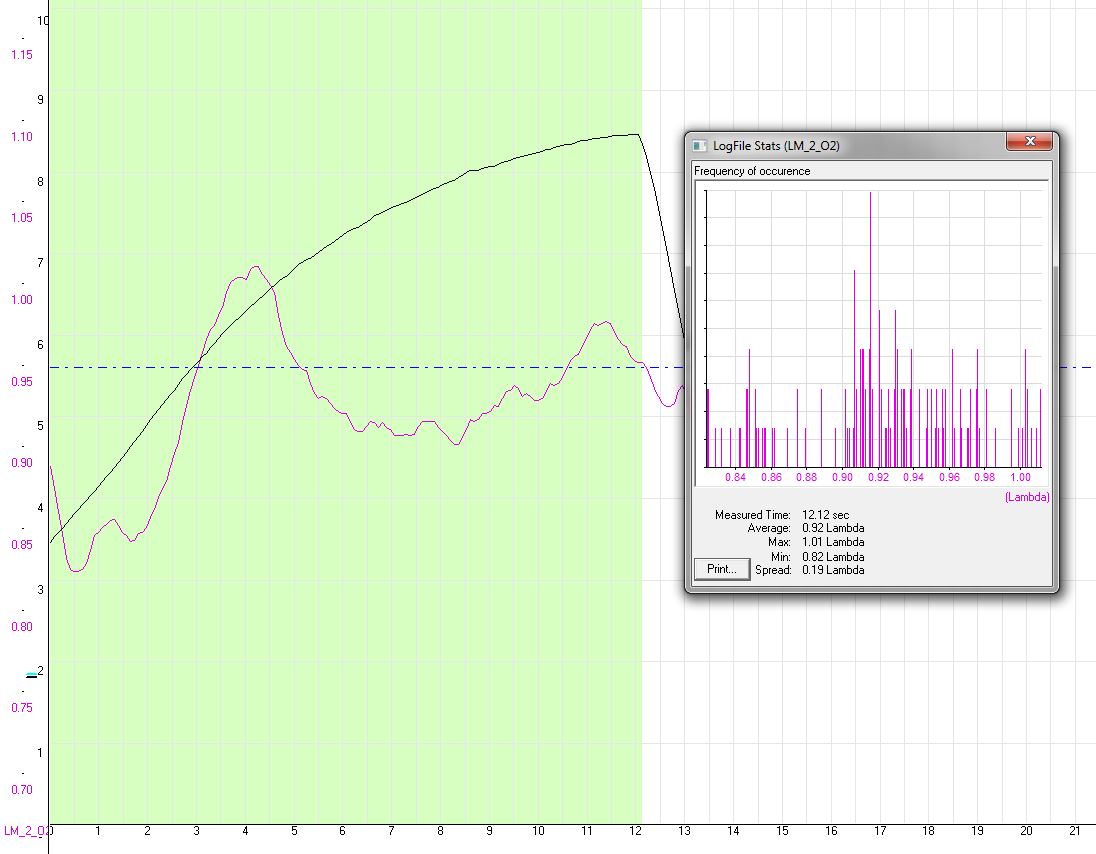Click the Measured Time value 12.12 sec

825,515
